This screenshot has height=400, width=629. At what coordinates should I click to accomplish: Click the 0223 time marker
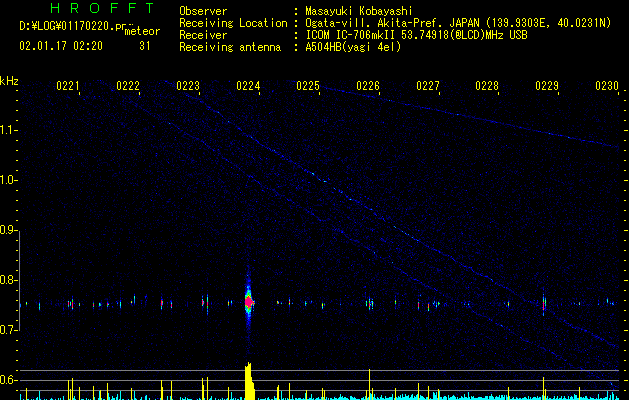188,86
